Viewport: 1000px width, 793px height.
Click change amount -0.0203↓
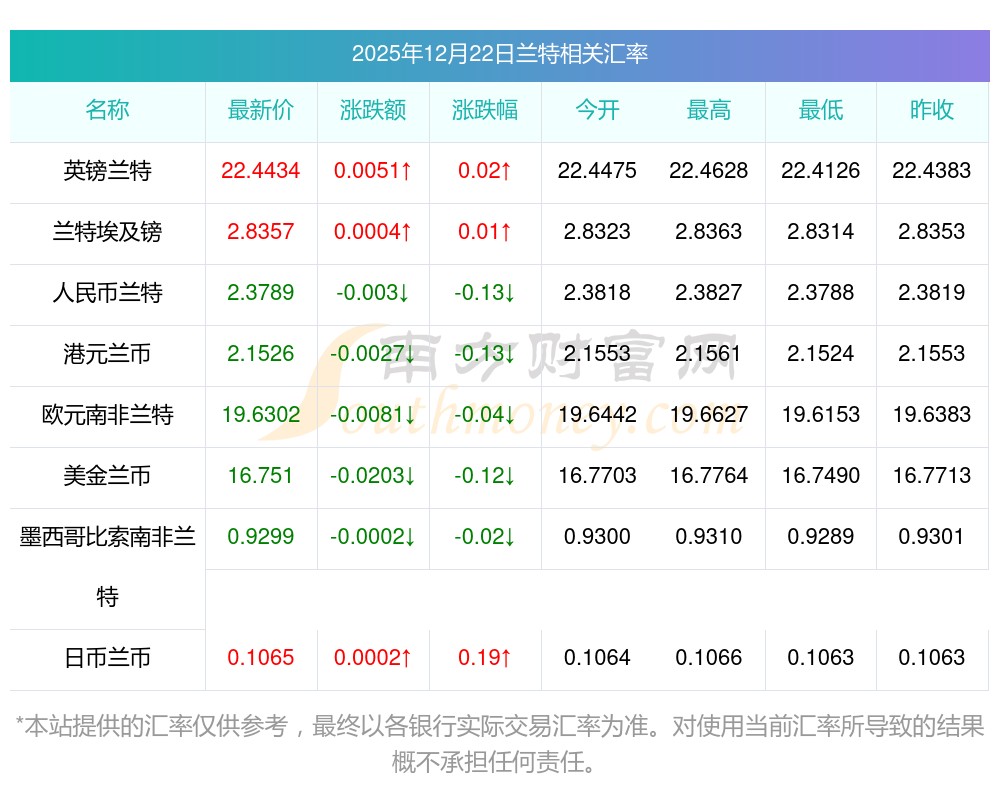tap(373, 475)
